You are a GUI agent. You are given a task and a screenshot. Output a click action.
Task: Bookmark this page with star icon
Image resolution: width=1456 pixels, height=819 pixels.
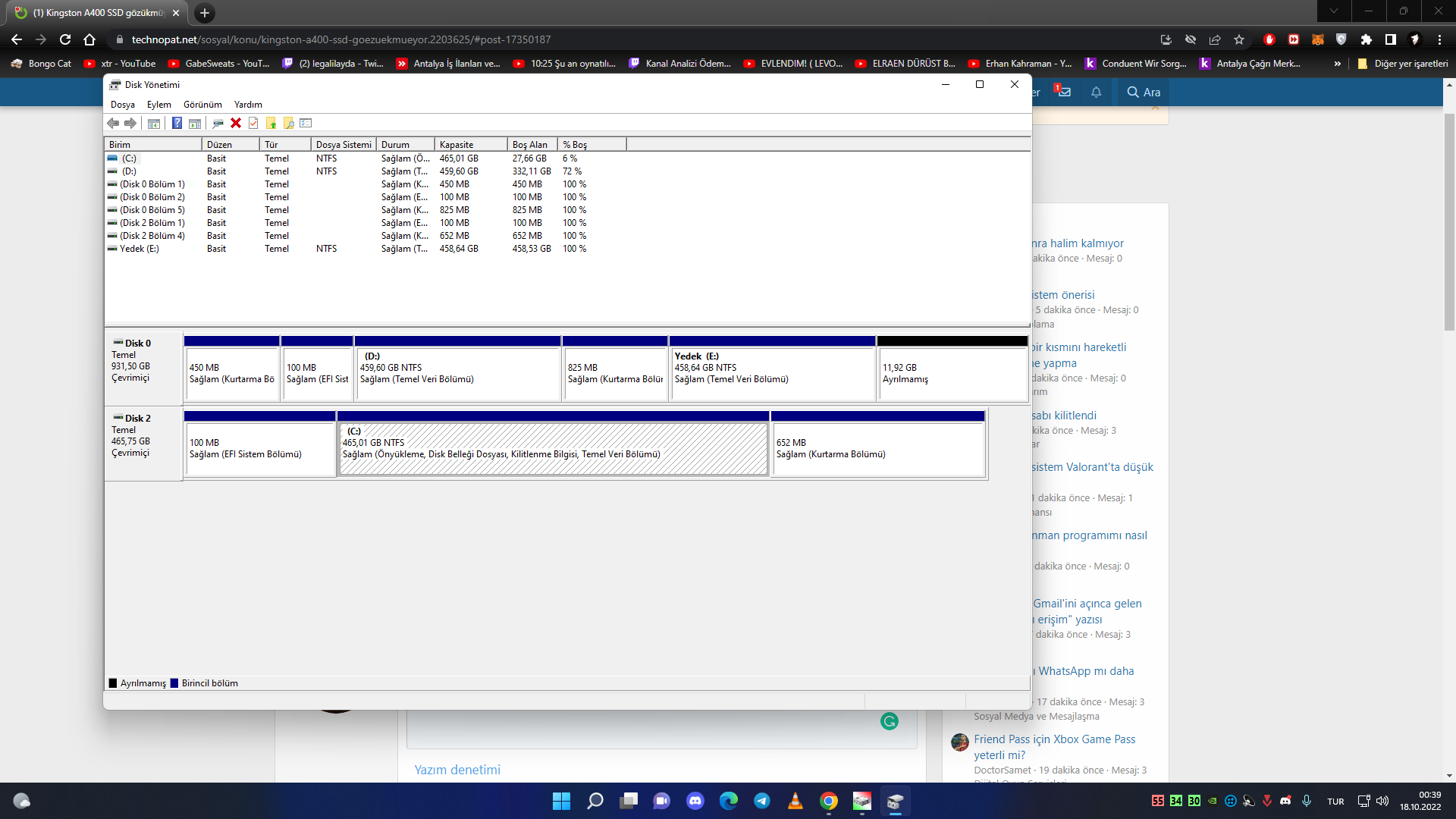[1239, 39]
